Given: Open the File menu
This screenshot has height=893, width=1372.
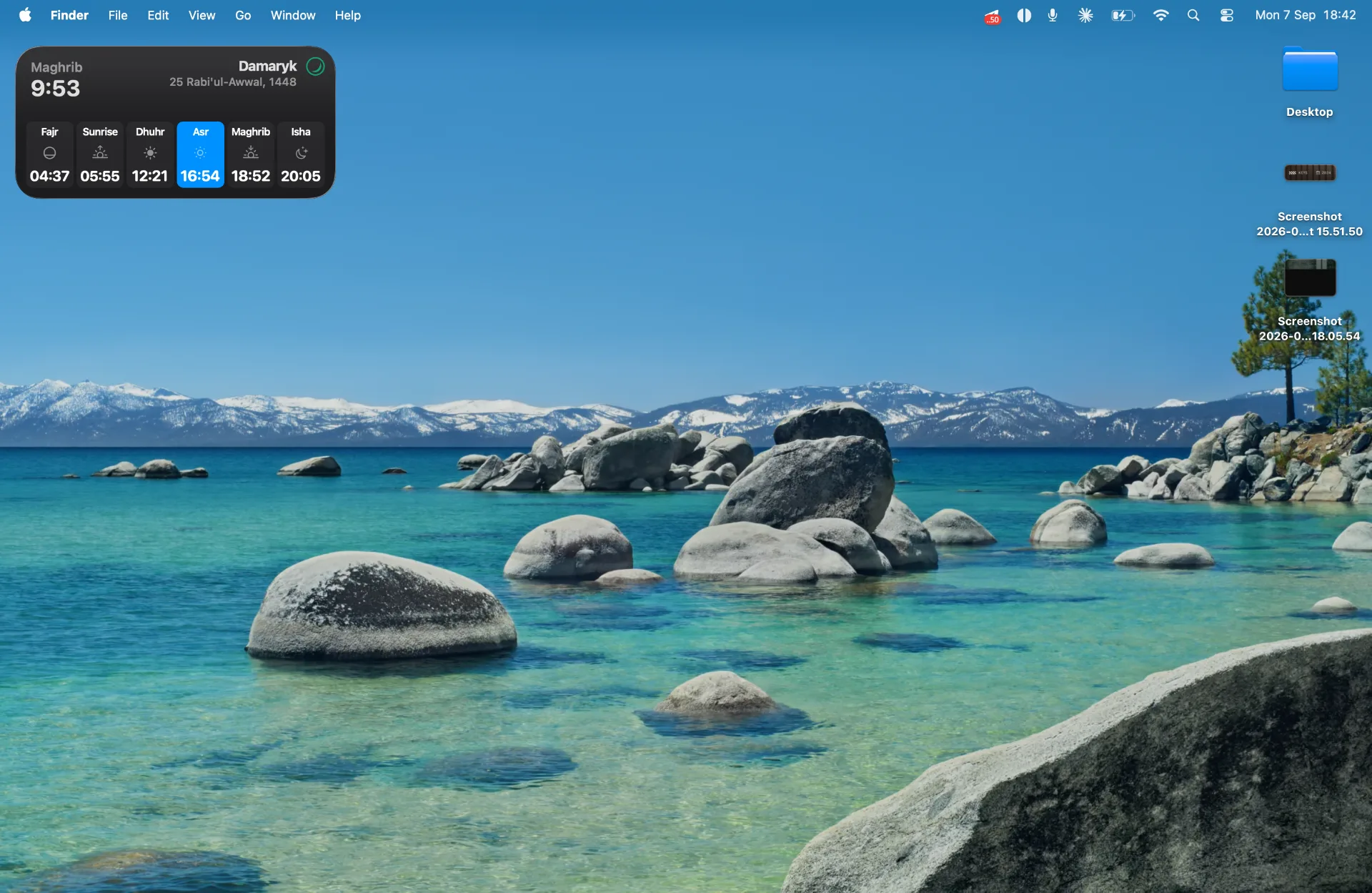Looking at the screenshot, I should click(118, 15).
